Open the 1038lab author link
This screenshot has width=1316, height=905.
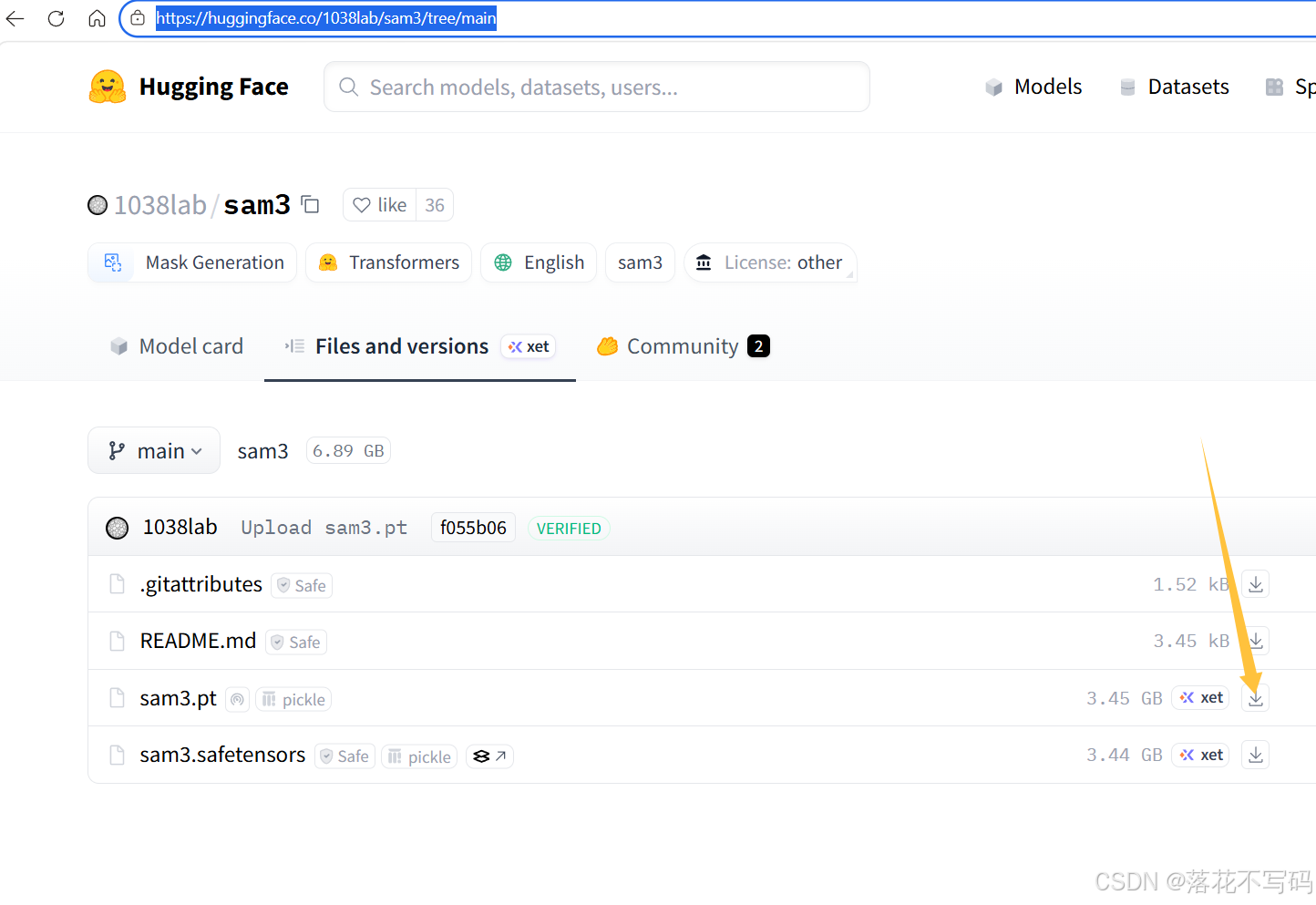[x=160, y=205]
